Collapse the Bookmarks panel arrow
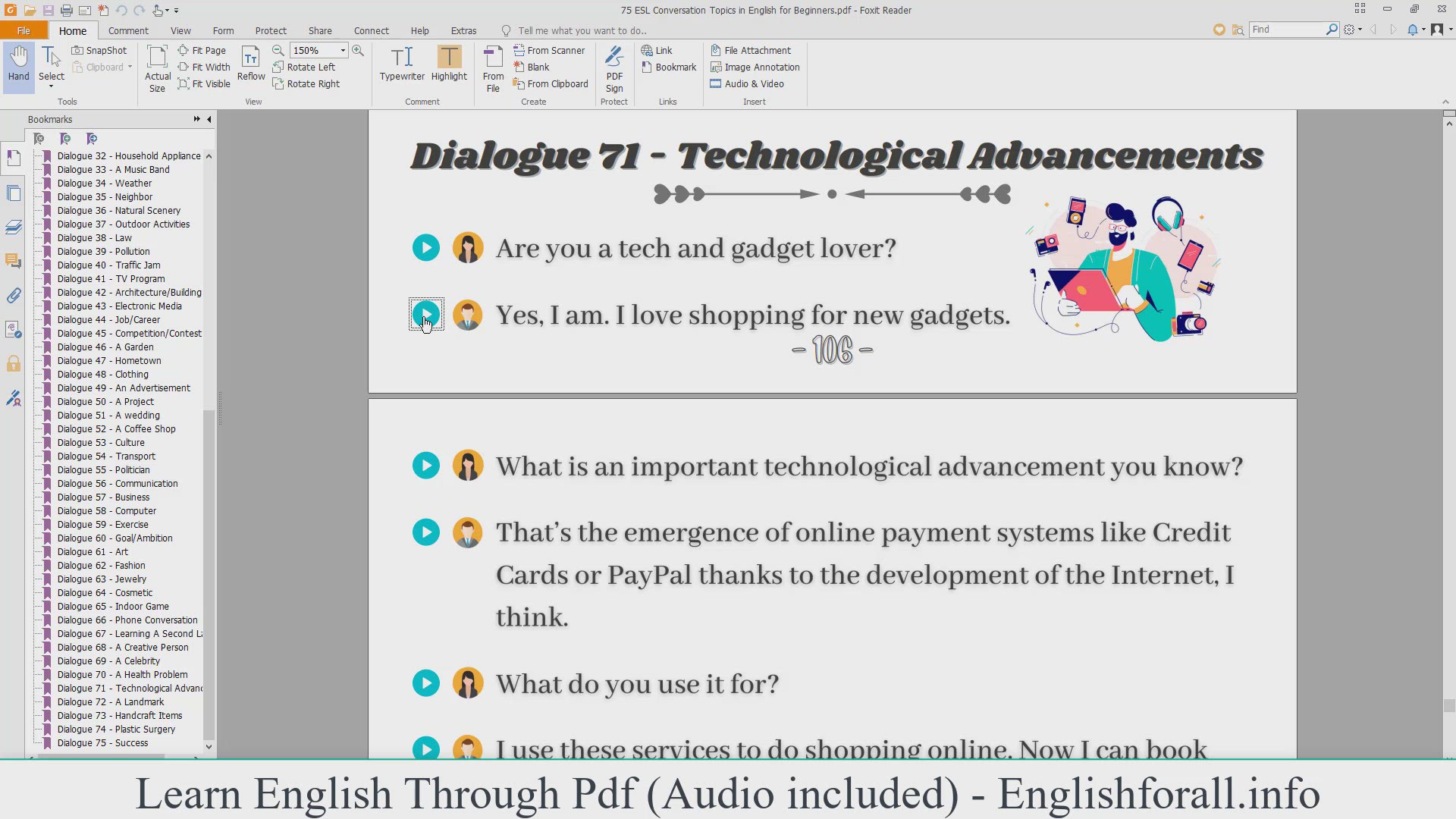 (209, 119)
